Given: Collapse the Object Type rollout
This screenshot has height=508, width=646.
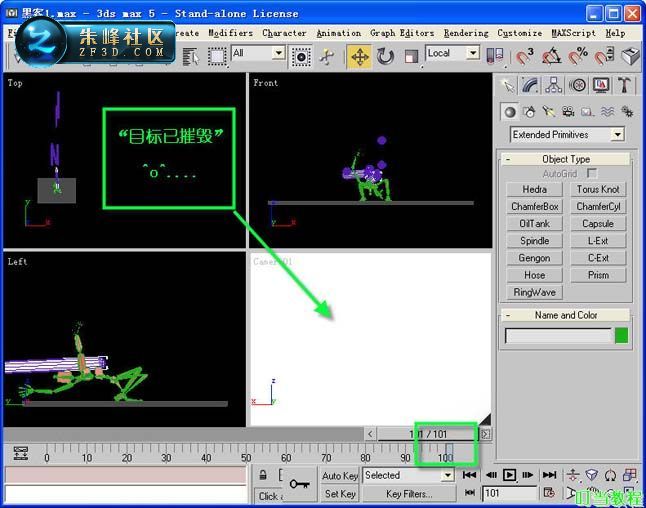Looking at the screenshot, I should click(565, 159).
